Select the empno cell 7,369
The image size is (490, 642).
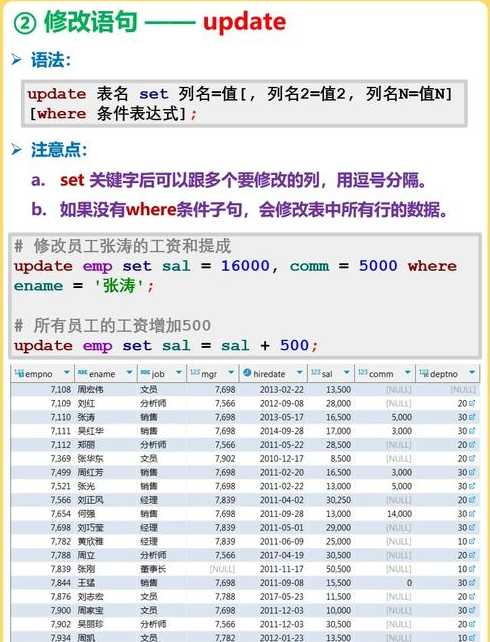pos(61,459)
